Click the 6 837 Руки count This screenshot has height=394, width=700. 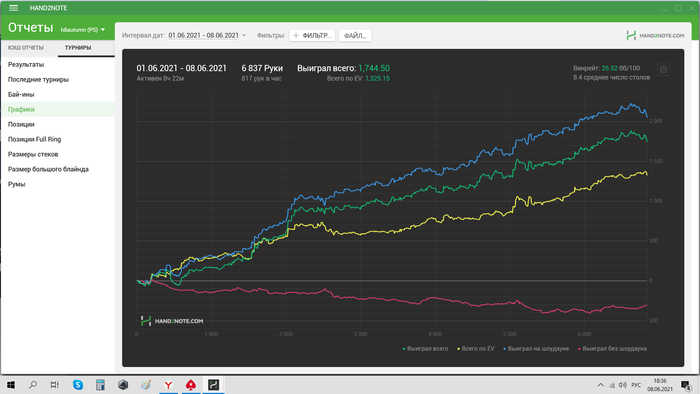tap(262, 68)
